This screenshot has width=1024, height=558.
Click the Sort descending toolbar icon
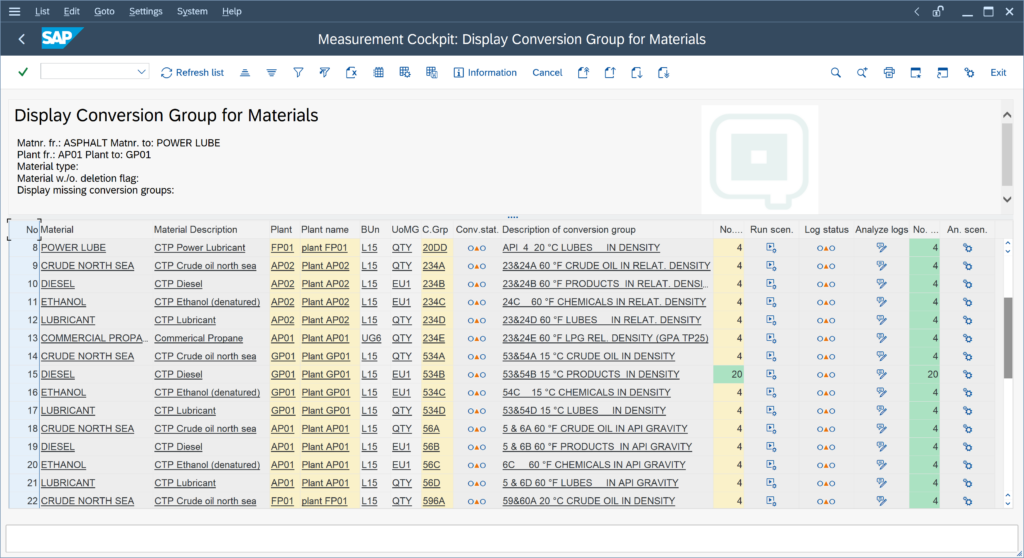tap(272, 73)
